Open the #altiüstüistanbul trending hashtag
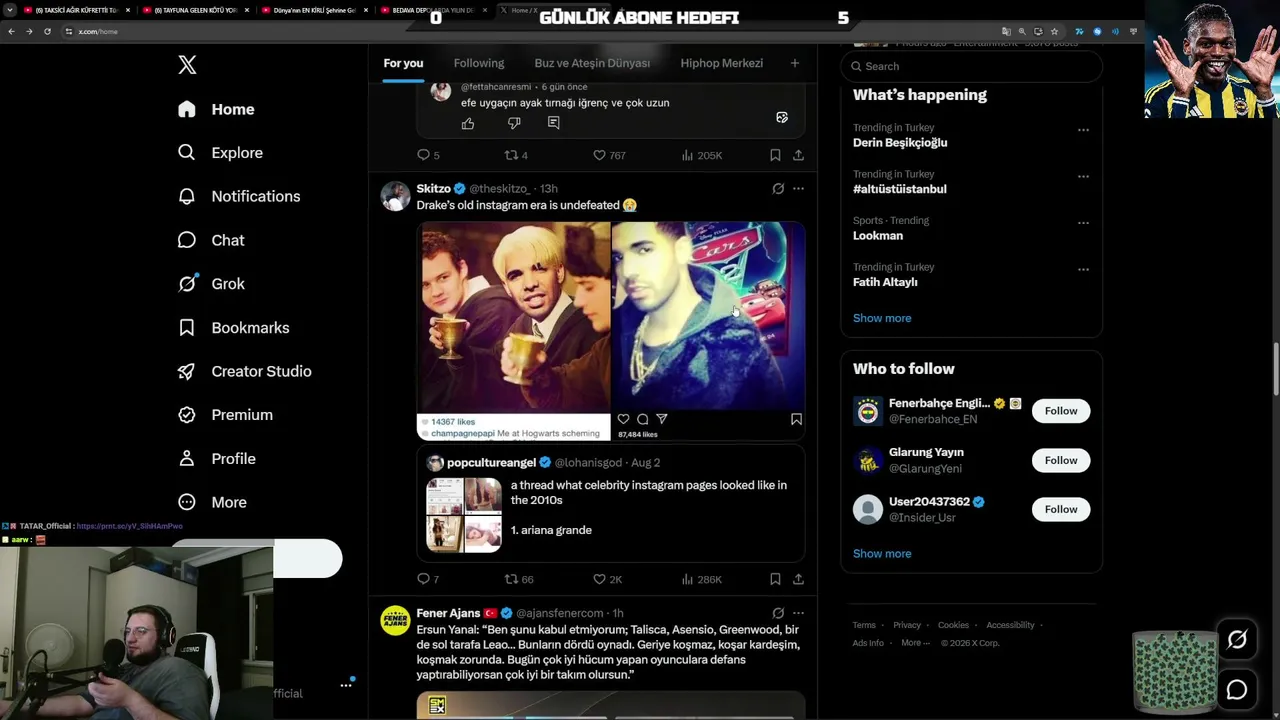 900,189
